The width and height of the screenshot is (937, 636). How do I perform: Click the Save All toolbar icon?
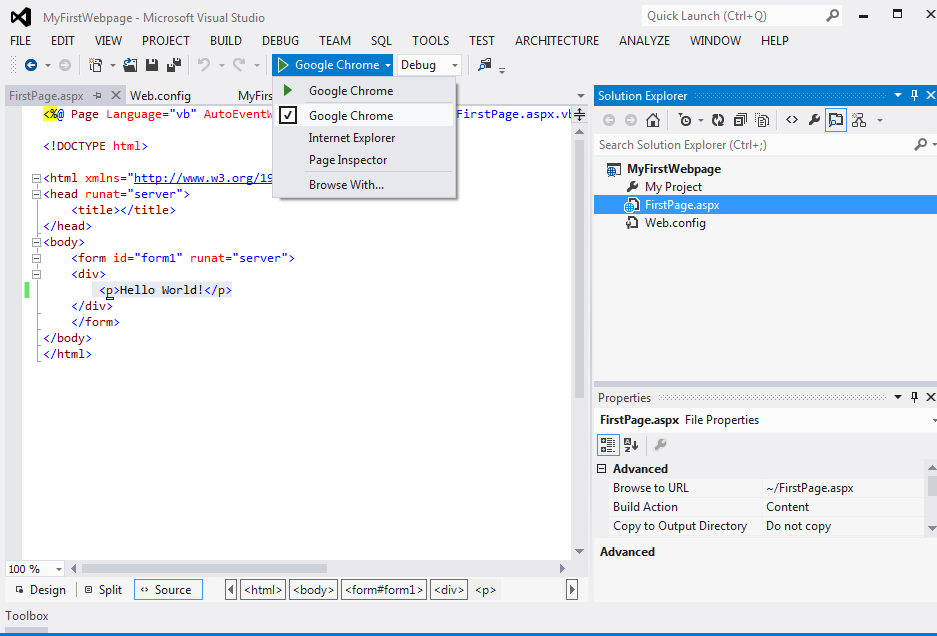point(174,65)
